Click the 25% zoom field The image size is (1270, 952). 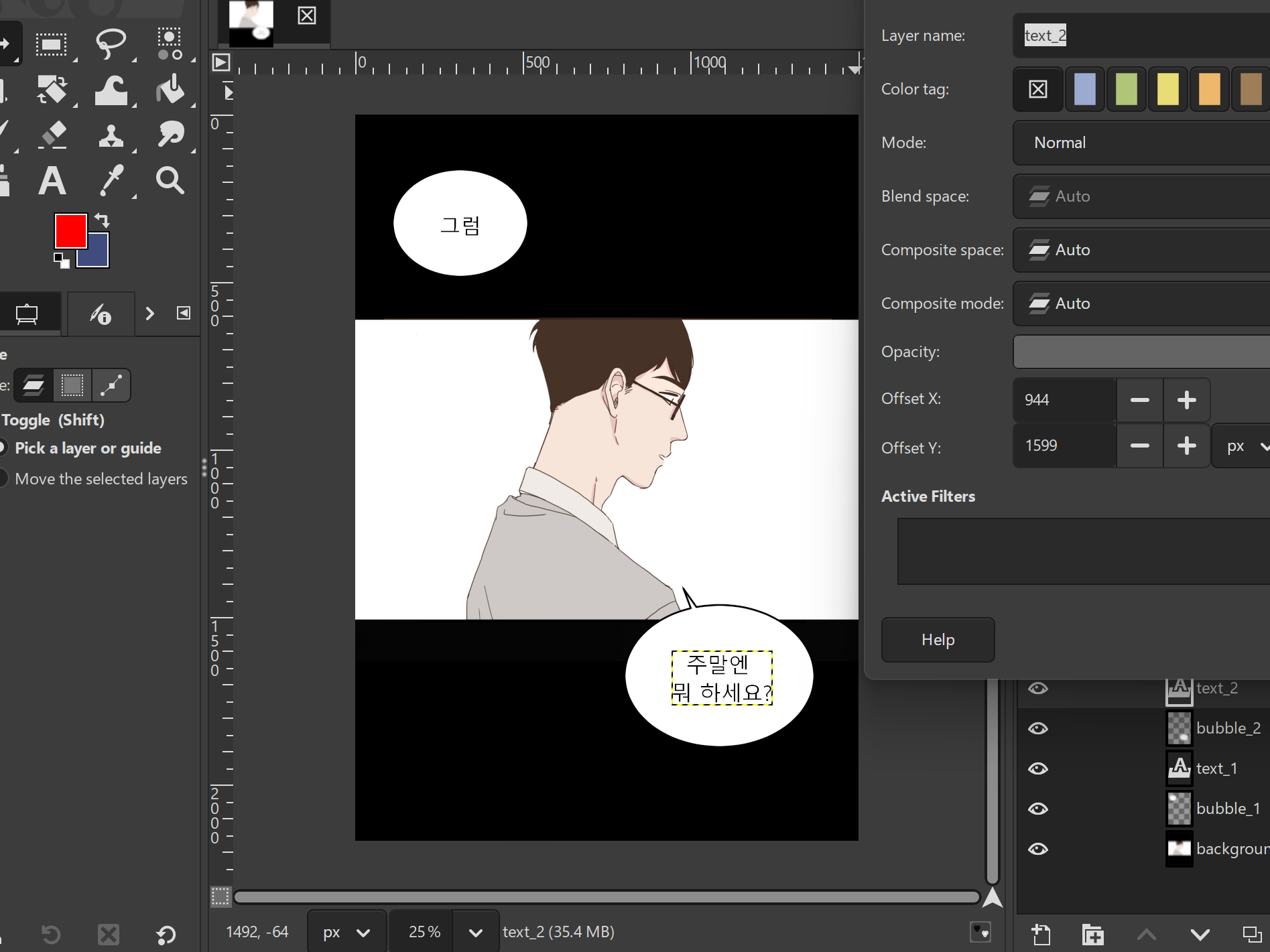click(x=422, y=932)
